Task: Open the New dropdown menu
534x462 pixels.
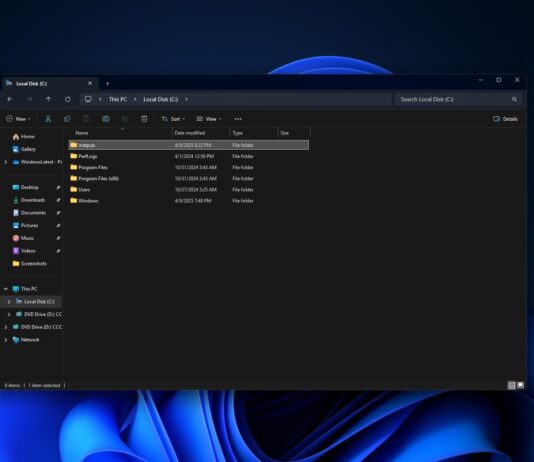Action: coord(18,119)
